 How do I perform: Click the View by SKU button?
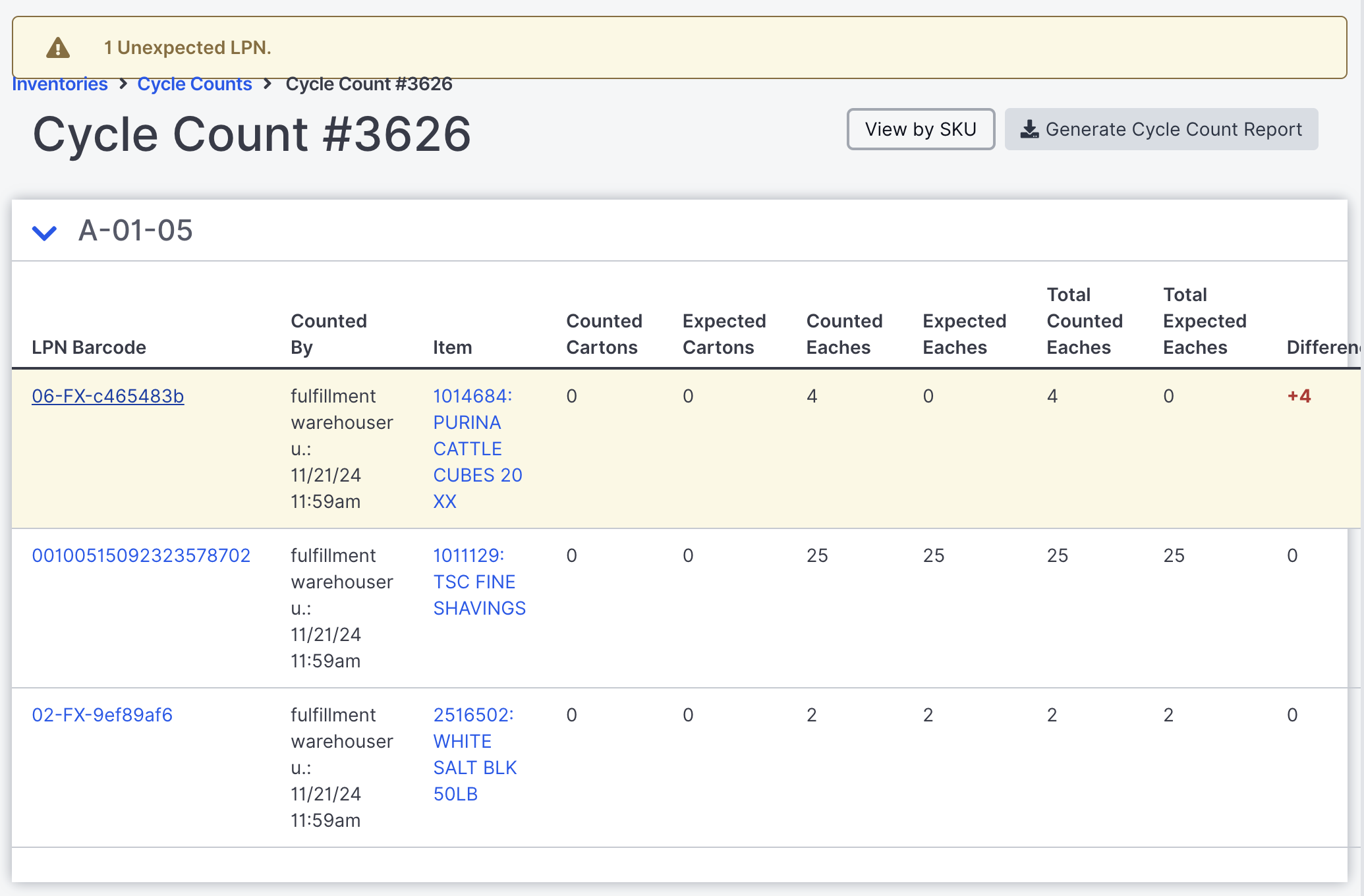pos(921,129)
